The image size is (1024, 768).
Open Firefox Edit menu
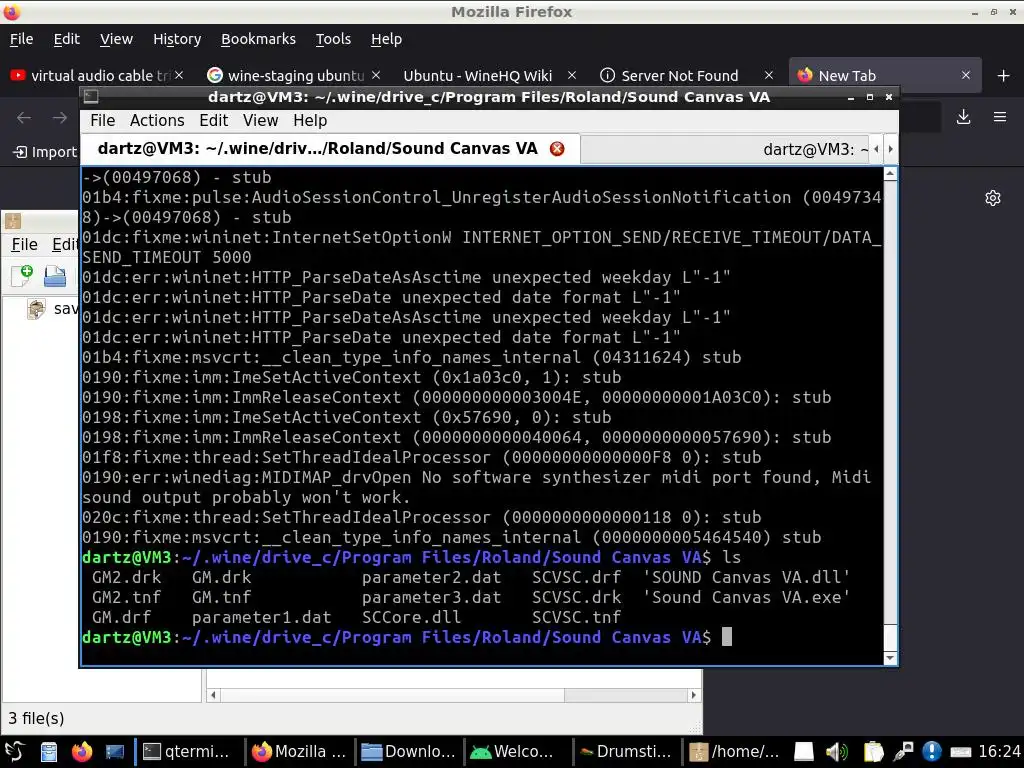pyautogui.click(x=67, y=39)
